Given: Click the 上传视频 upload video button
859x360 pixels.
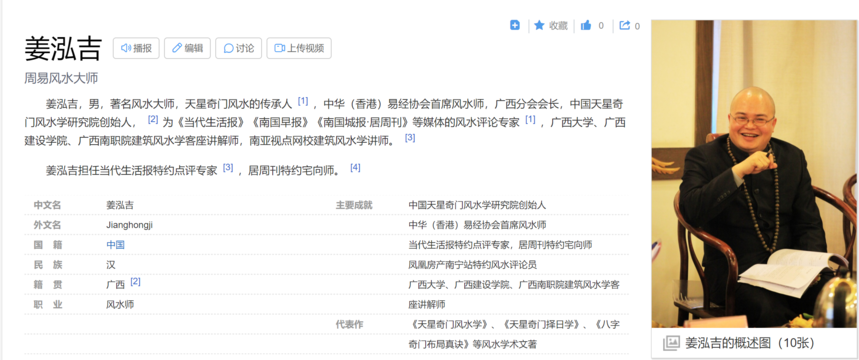Looking at the screenshot, I should [x=299, y=48].
